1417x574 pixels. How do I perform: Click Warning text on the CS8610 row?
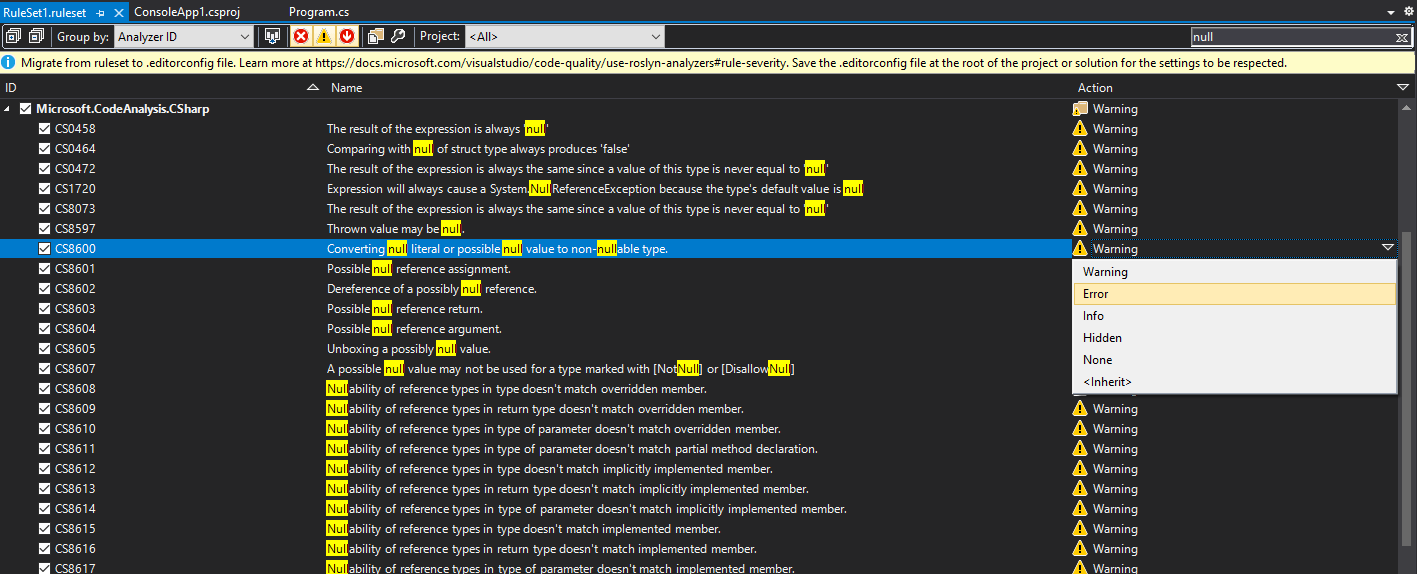[x=1115, y=429]
